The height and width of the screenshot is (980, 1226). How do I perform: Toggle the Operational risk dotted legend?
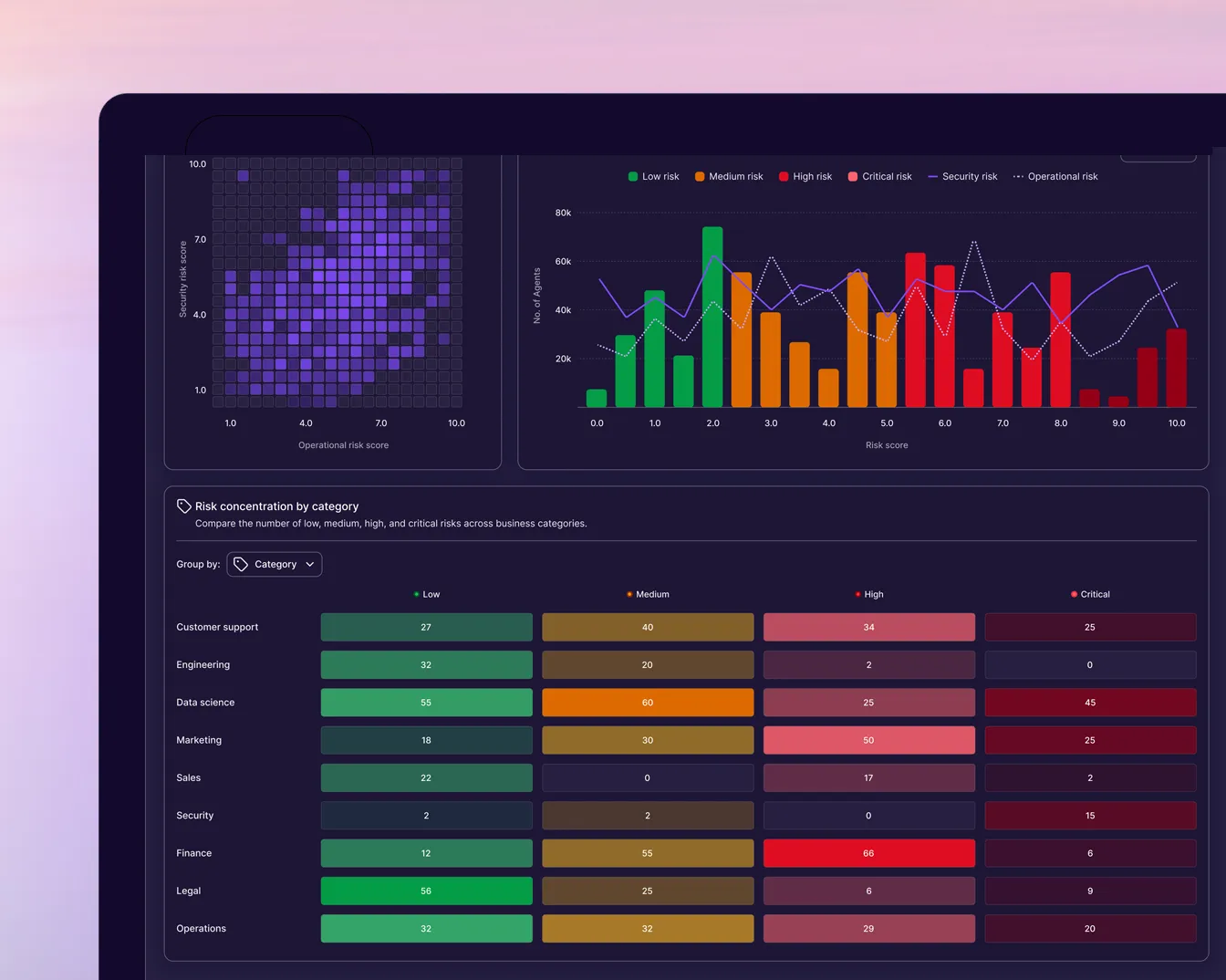tap(1055, 176)
